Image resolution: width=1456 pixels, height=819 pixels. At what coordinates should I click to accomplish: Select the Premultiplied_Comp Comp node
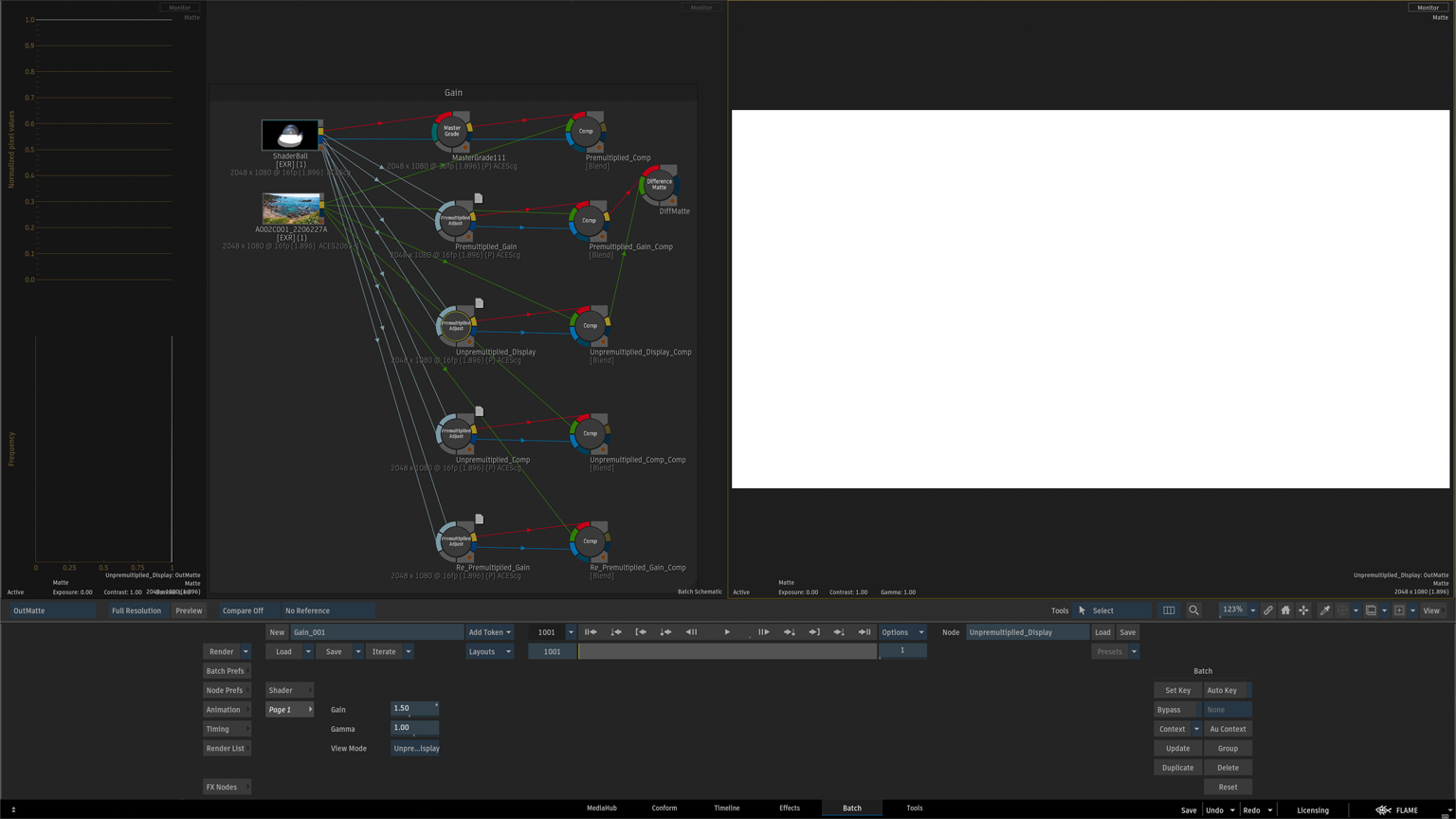coord(586,131)
